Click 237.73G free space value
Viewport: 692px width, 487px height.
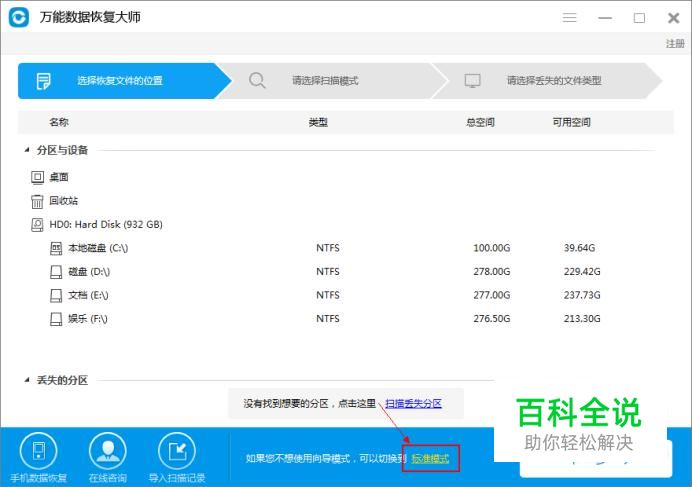click(582, 295)
